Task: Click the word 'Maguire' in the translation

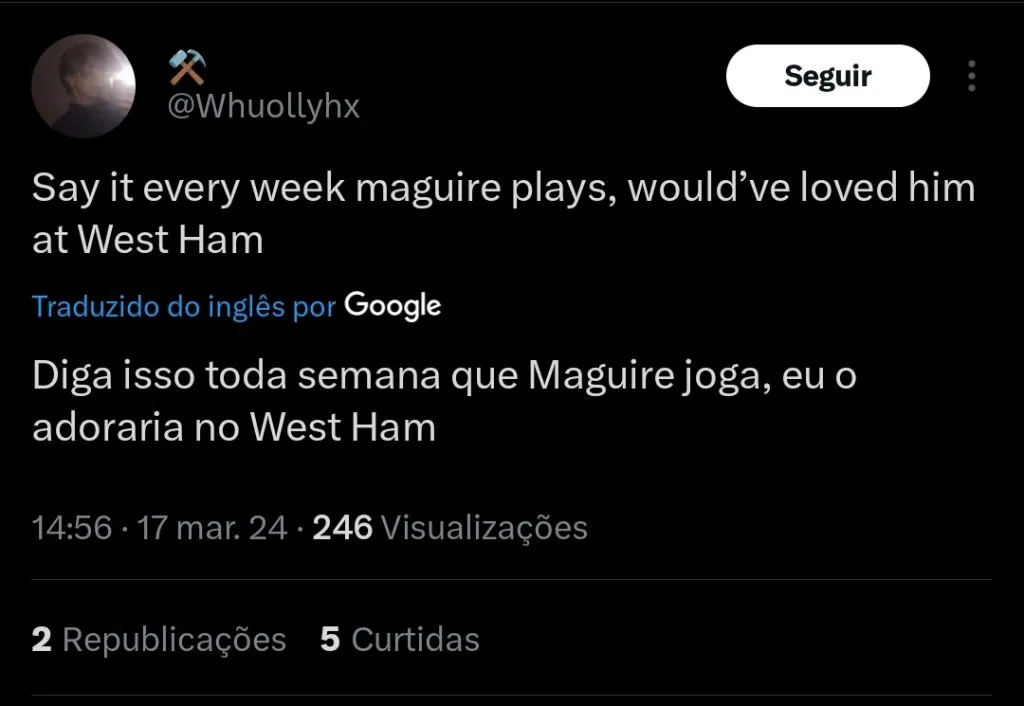Action: point(590,376)
